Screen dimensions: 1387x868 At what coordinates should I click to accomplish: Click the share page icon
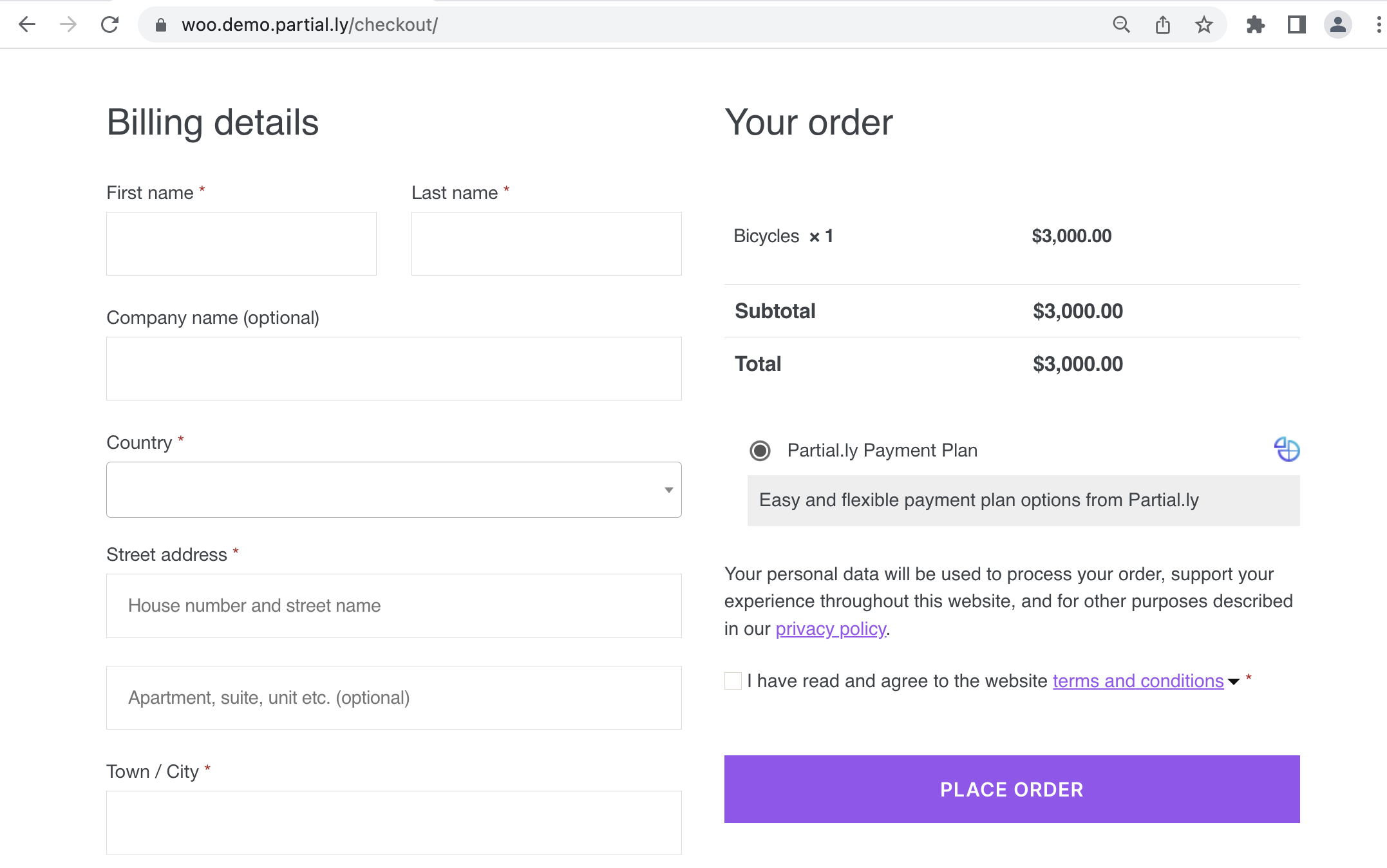tap(1162, 24)
